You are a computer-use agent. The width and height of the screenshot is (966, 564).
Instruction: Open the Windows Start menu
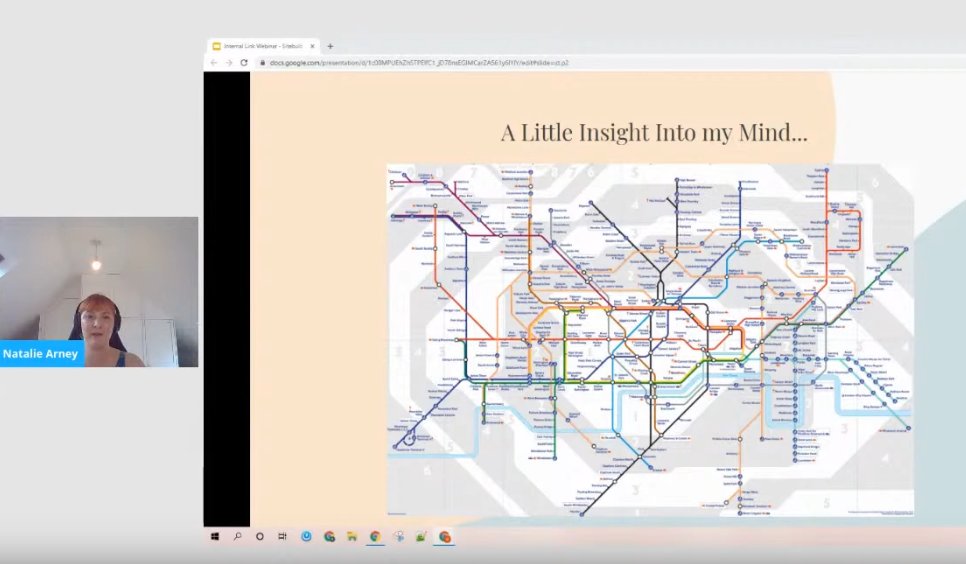tap(215, 537)
